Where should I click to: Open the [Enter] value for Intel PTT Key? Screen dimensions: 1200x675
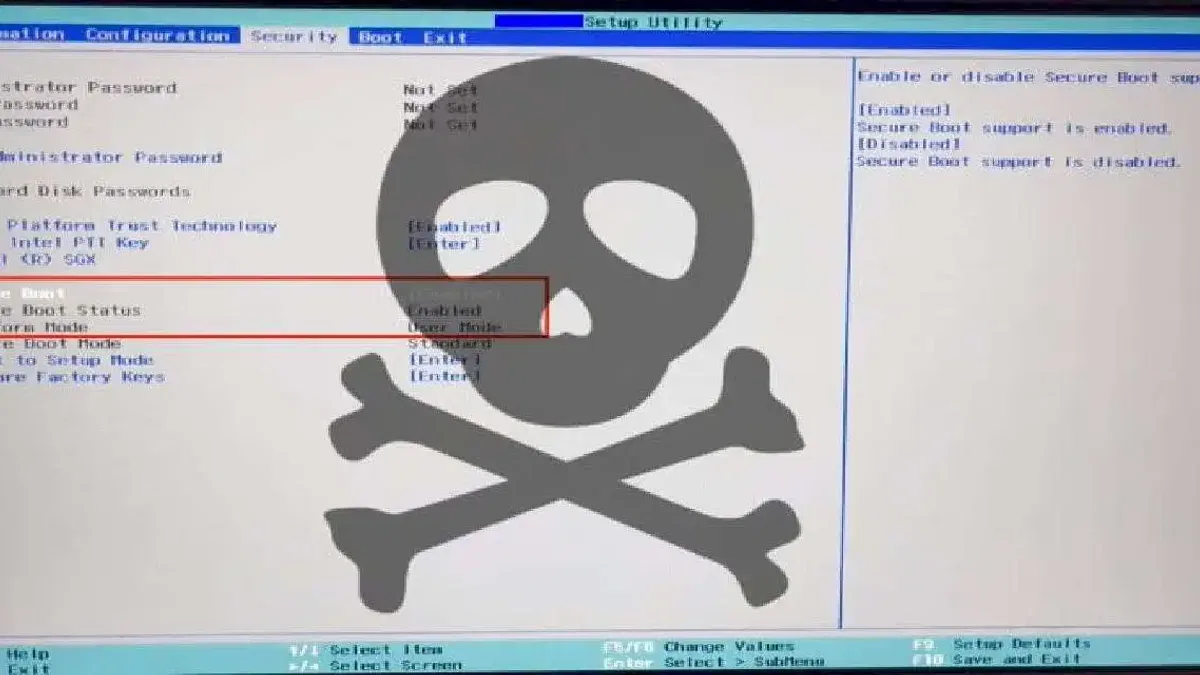pos(443,244)
